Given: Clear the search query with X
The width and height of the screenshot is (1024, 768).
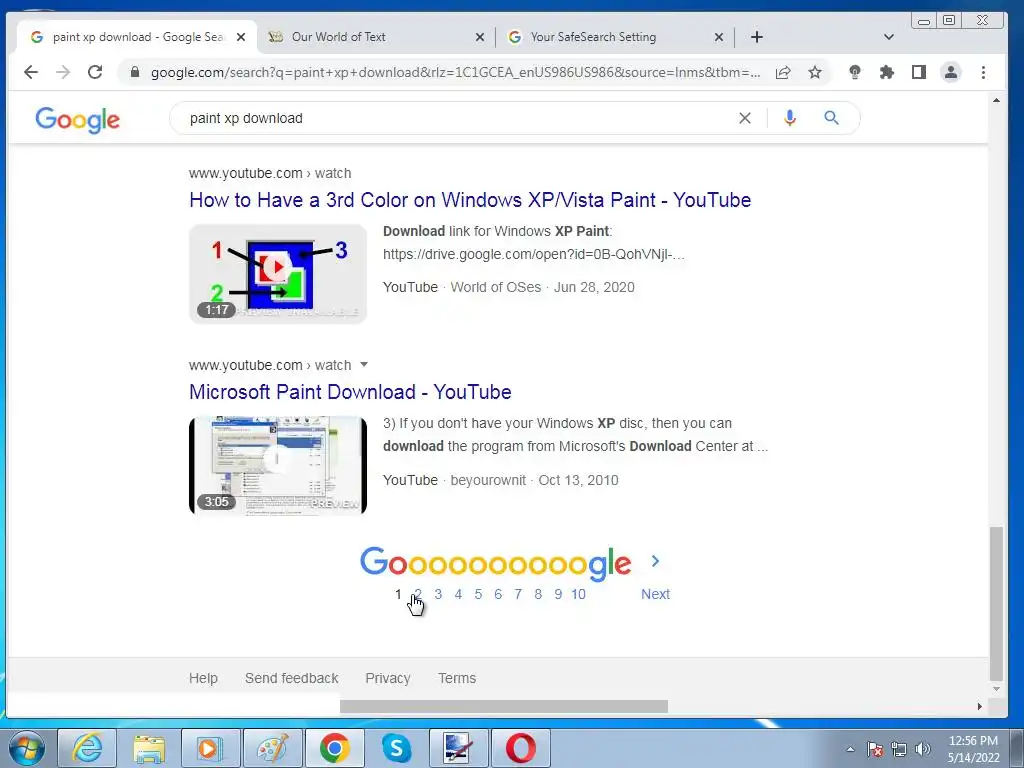Looking at the screenshot, I should (x=744, y=118).
